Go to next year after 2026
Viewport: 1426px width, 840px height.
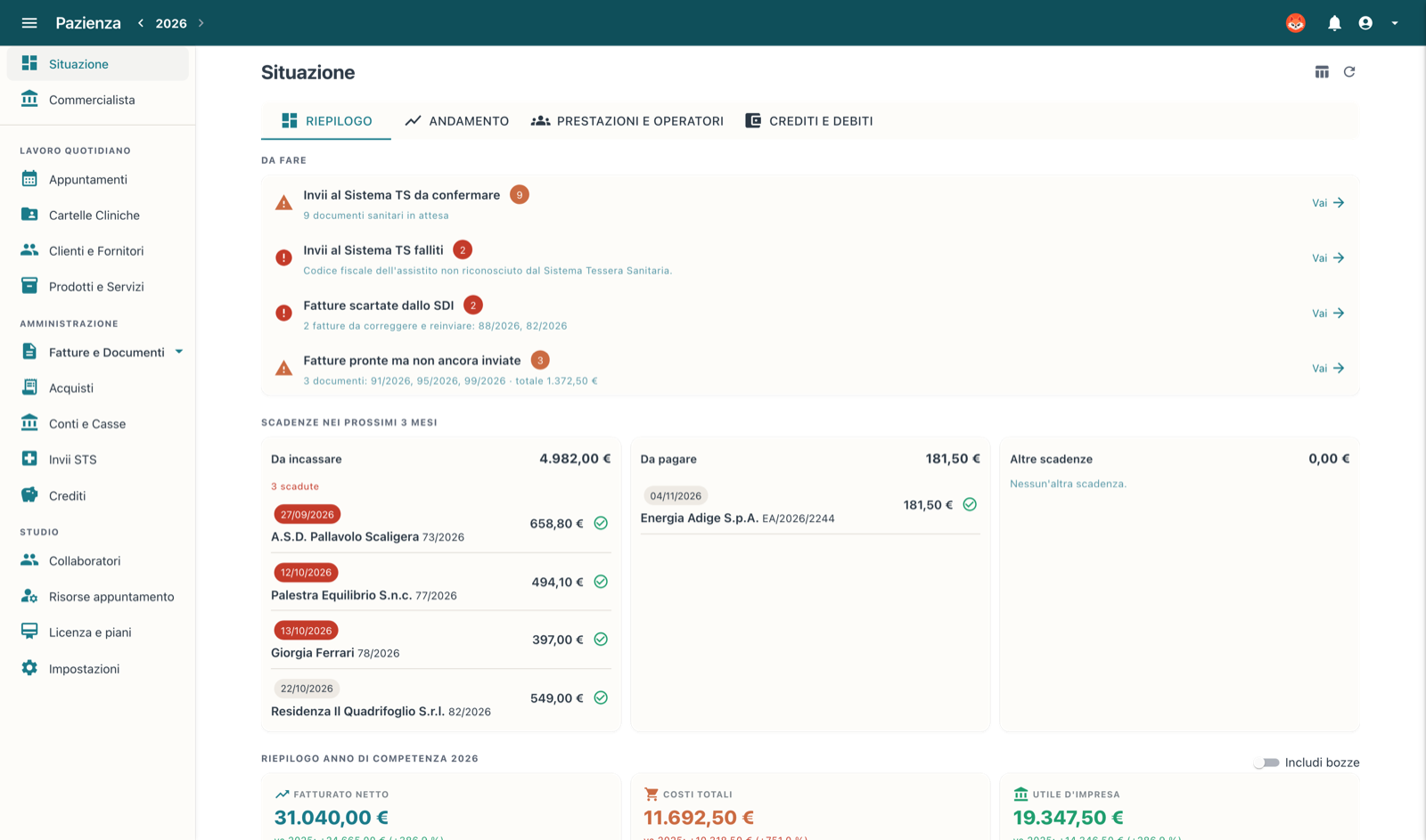coord(201,23)
